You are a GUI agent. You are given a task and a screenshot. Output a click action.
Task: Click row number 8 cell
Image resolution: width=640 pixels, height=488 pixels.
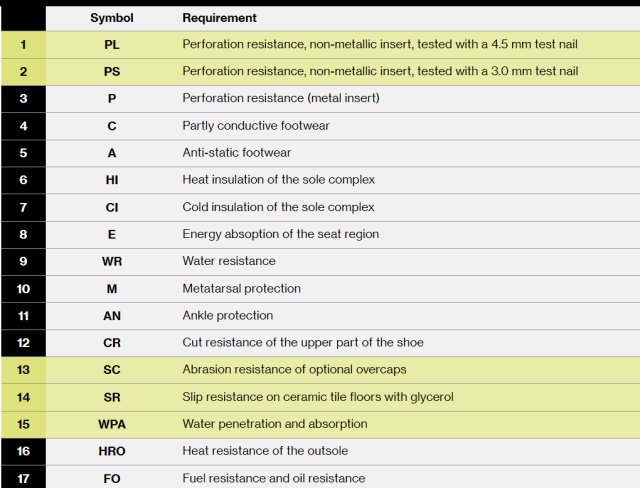pos(23,235)
